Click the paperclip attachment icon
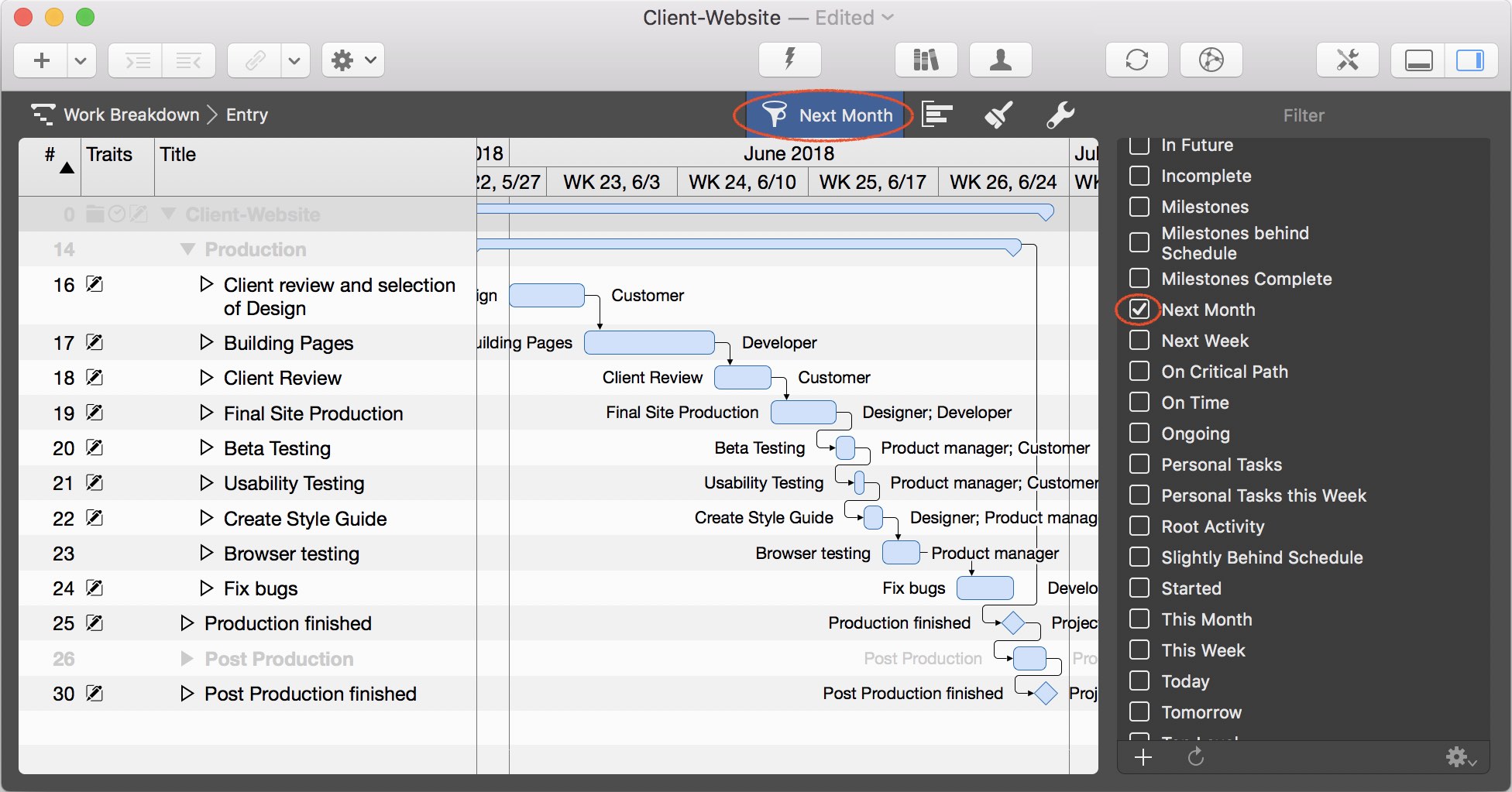This screenshot has height=792, width=1512. [x=253, y=60]
